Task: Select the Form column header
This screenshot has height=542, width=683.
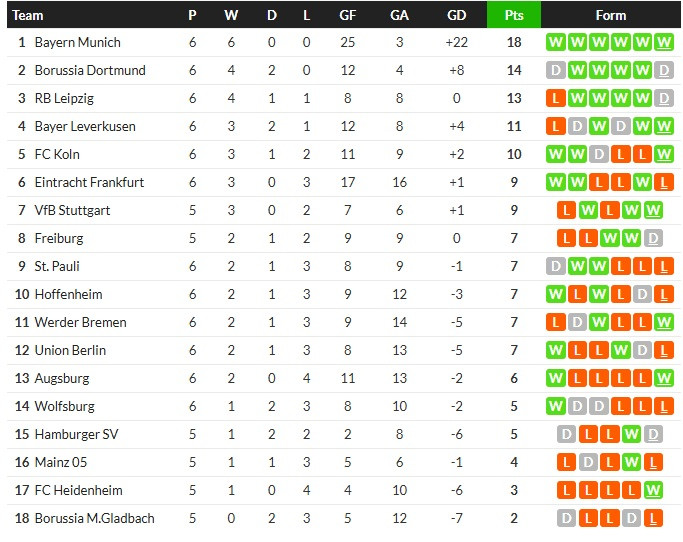Action: 610,15
